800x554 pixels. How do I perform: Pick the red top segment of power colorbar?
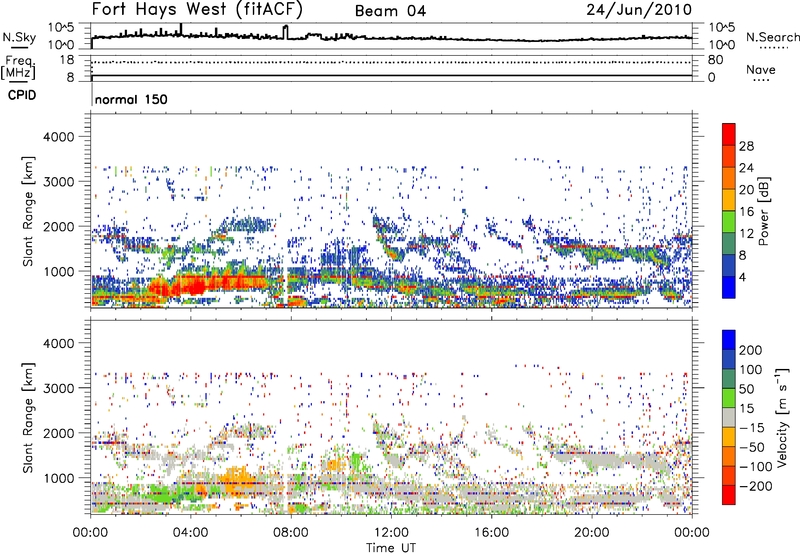pos(729,134)
